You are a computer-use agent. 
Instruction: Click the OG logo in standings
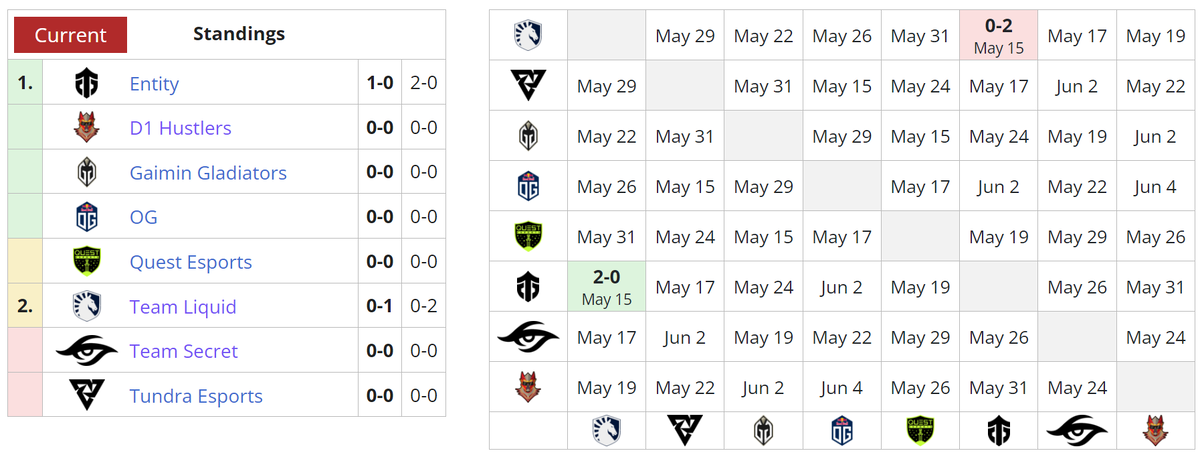[x=87, y=217]
